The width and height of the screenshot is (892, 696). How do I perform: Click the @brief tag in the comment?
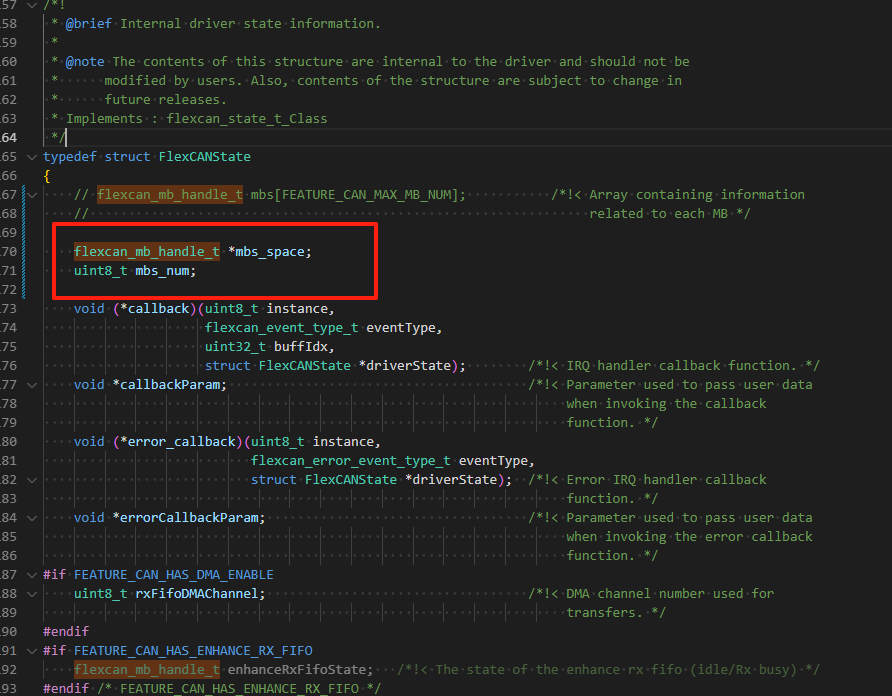89,24
